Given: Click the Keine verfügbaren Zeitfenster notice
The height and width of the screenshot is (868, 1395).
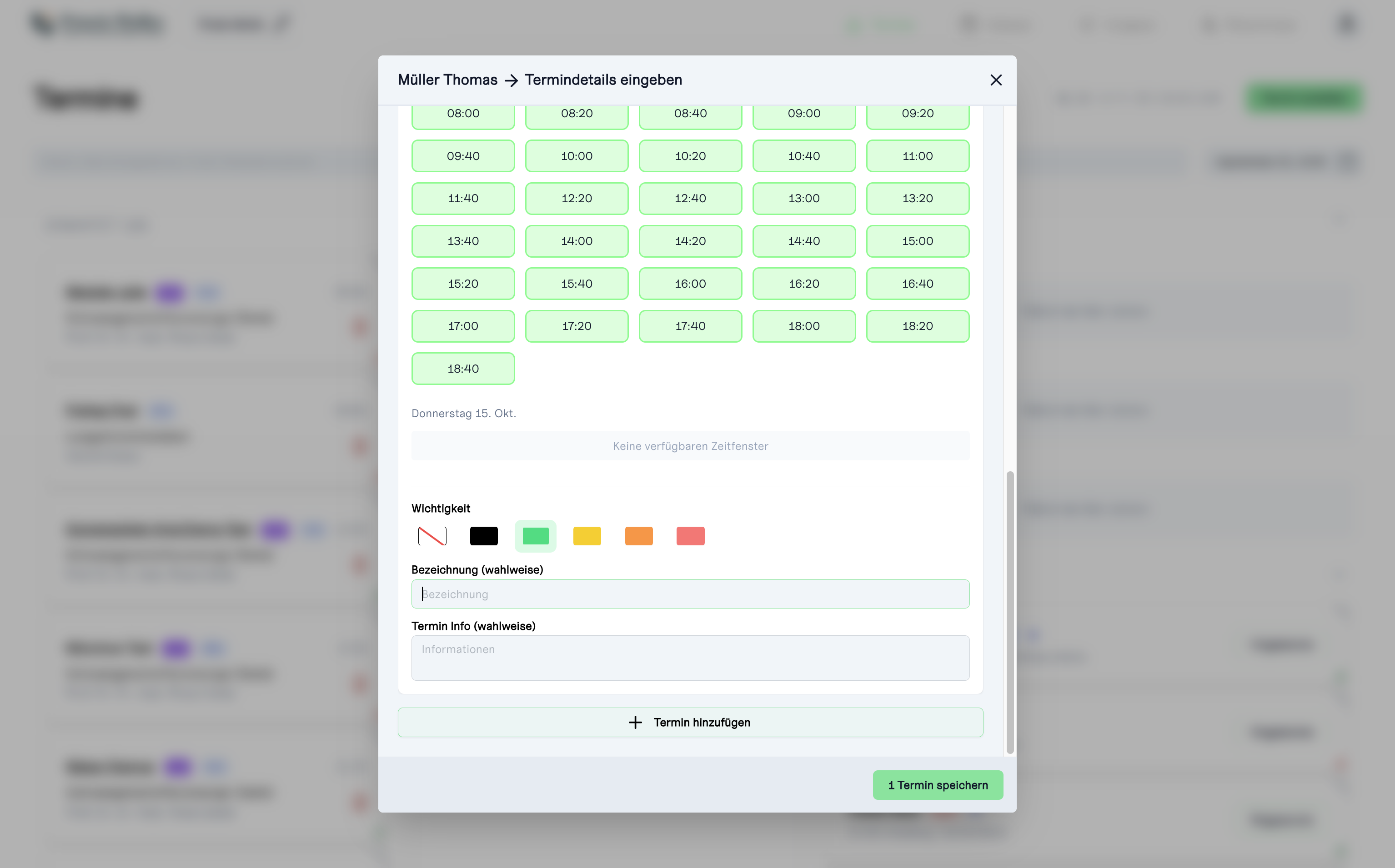Looking at the screenshot, I should click(690, 445).
